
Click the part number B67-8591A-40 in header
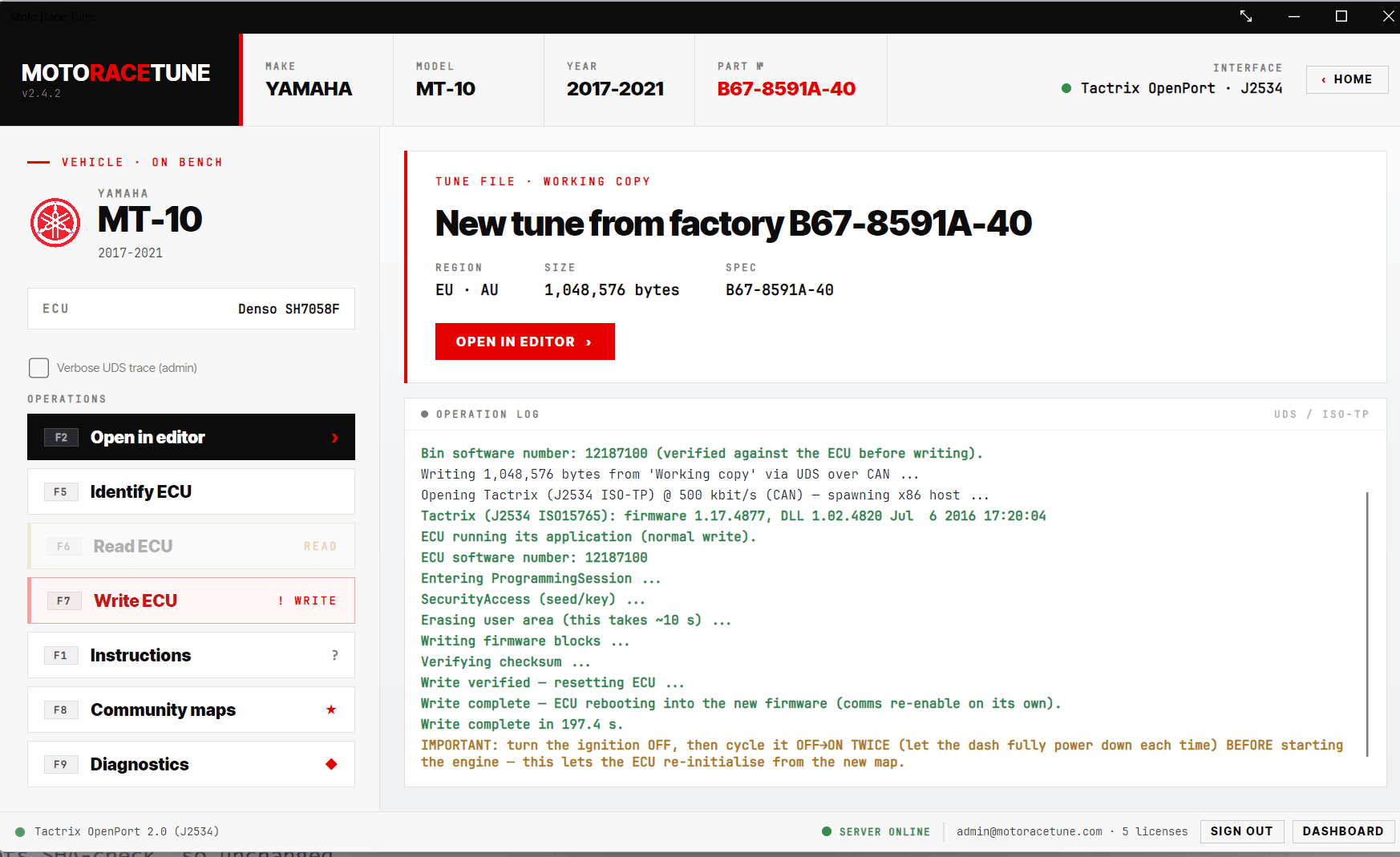(786, 89)
